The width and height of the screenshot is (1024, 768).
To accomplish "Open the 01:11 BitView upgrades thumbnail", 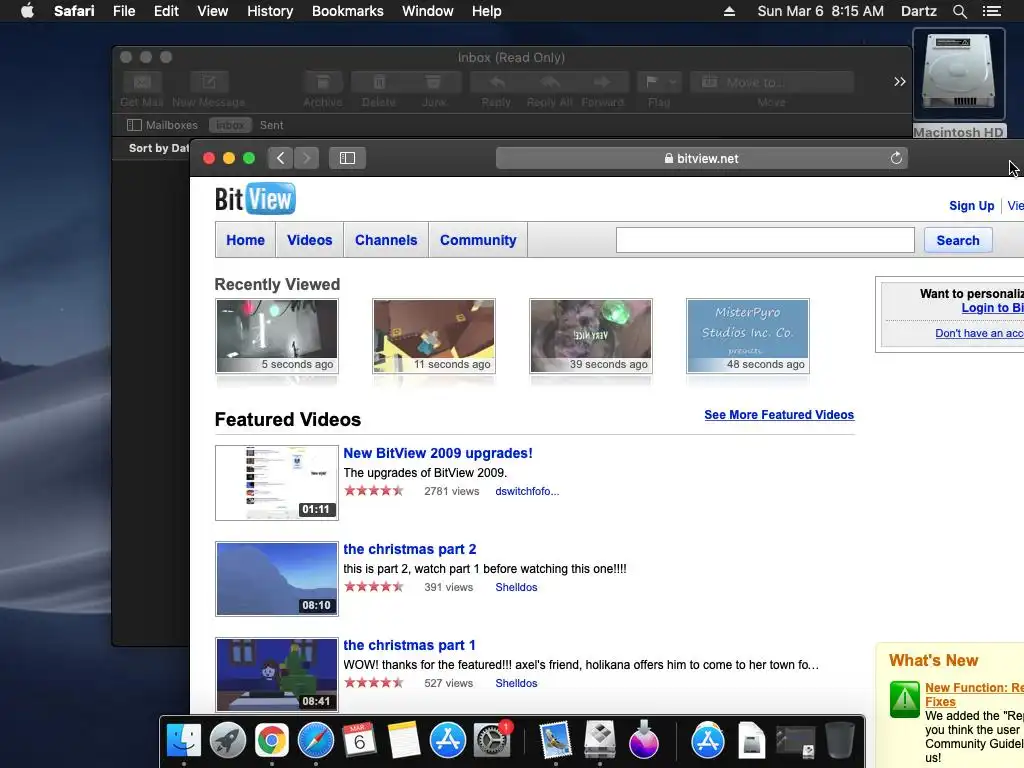I will [x=277, y=483].
